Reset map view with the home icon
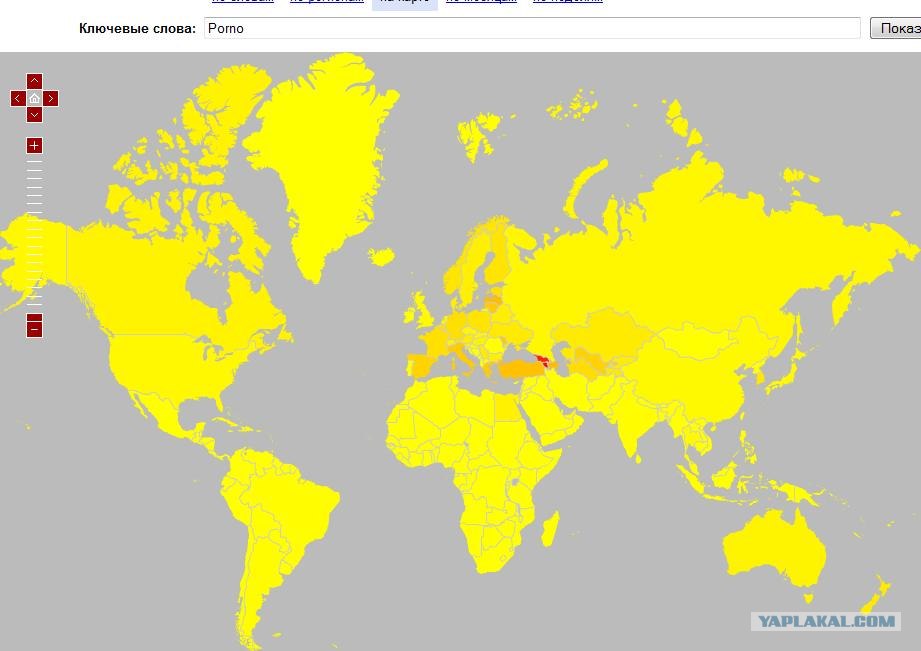Viewport: 921px width, 651px height. click(34, 98)
